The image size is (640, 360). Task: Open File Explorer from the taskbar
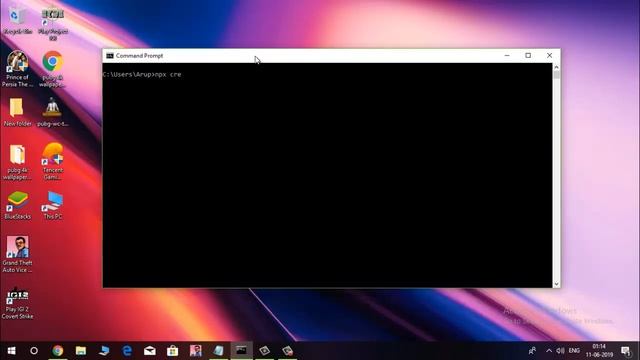[81, 351]
